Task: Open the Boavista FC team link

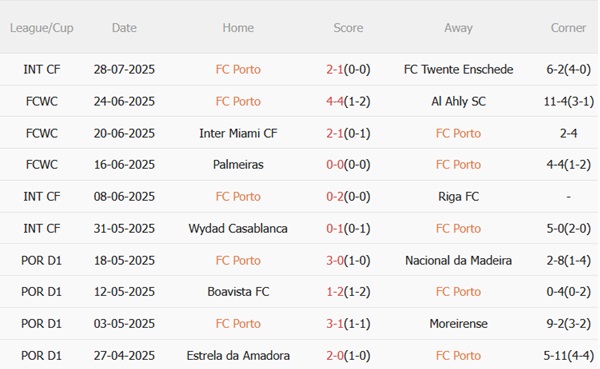Action: pyautogui.click(x=238, y=292)
